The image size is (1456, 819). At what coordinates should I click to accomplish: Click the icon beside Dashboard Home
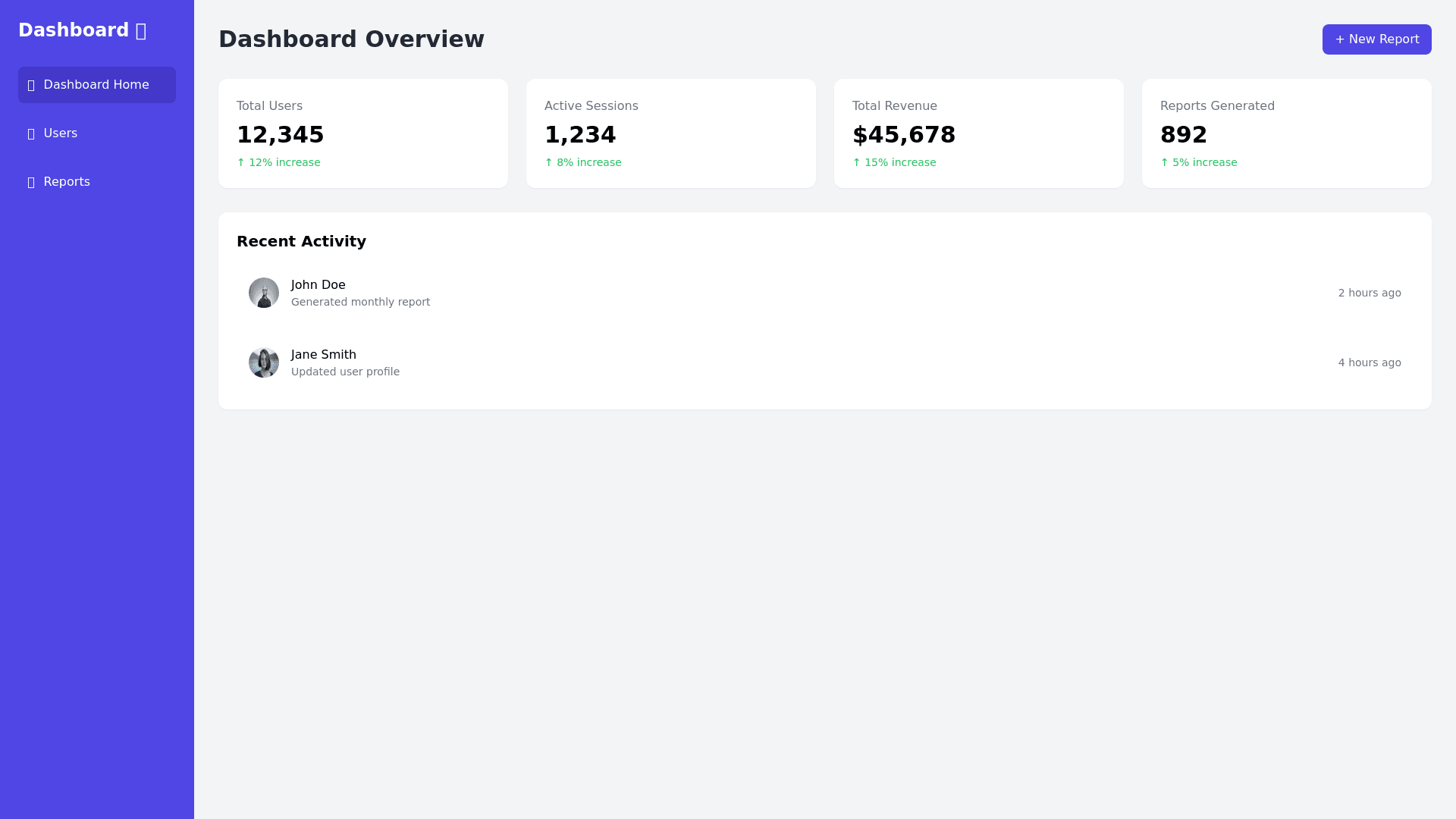(x=31, y=86)
